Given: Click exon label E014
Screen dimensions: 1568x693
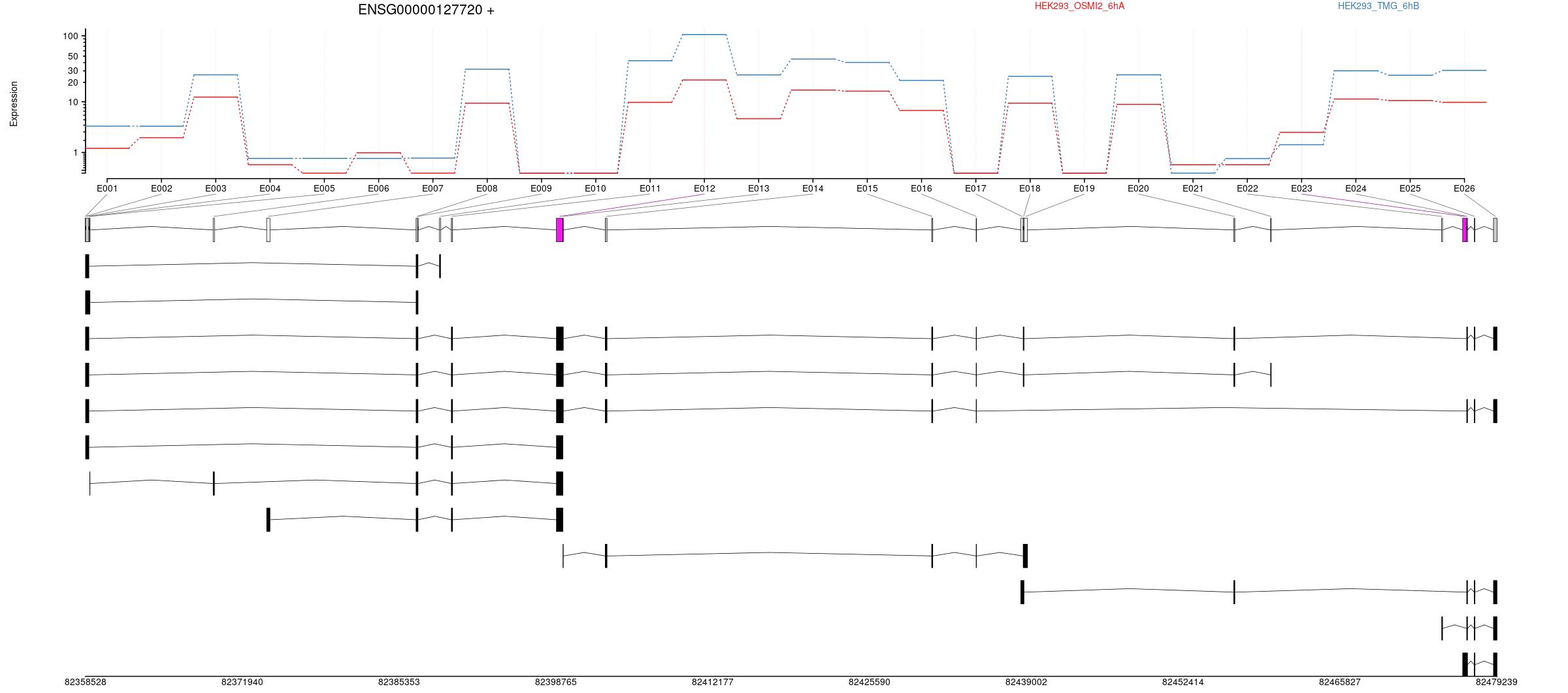Looking at the screenshot, I should [813, 189].
